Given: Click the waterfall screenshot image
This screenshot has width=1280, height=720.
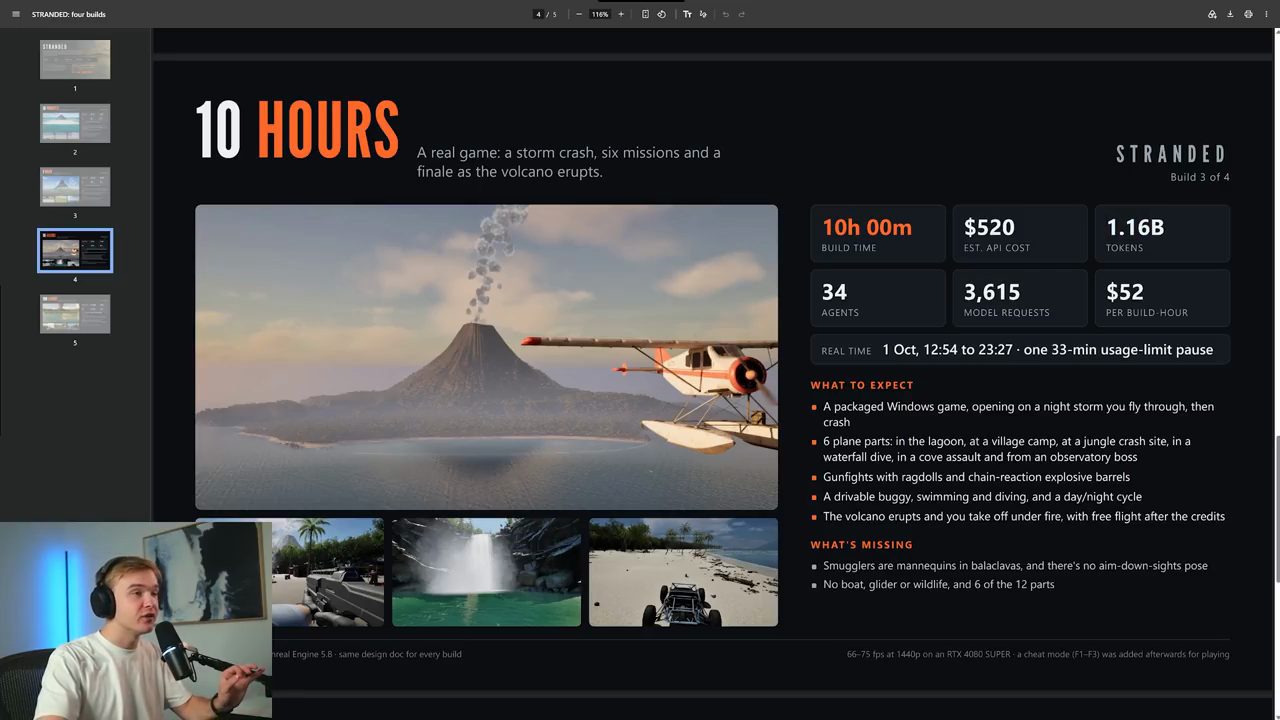Looking at the screenshot, I should coord(486,572).
